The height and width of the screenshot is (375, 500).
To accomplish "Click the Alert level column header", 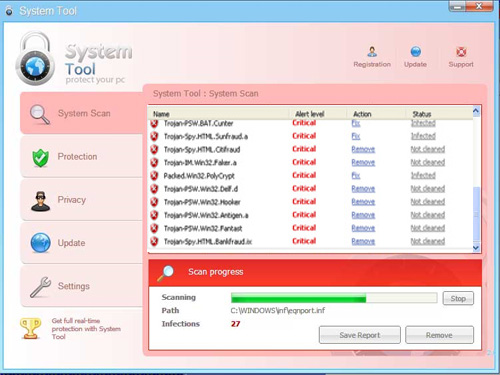I will [x=310, y=114].
